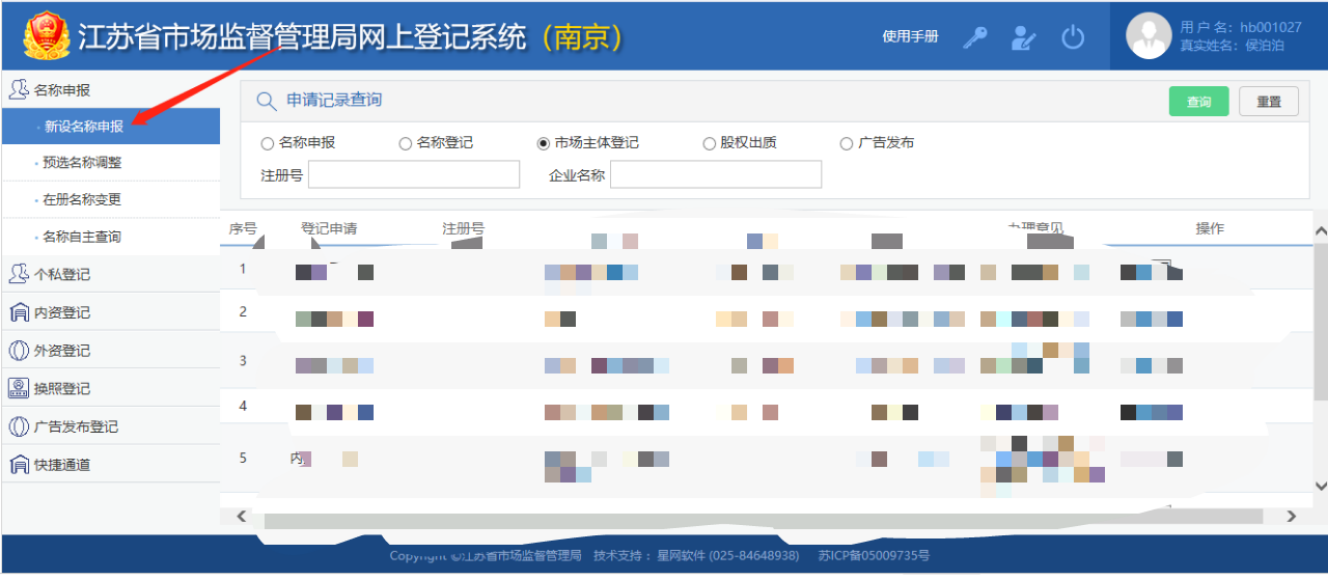Click the 换照登记 certificate icon
This screenshot has height=575, width=1328.
pos(19,388)
